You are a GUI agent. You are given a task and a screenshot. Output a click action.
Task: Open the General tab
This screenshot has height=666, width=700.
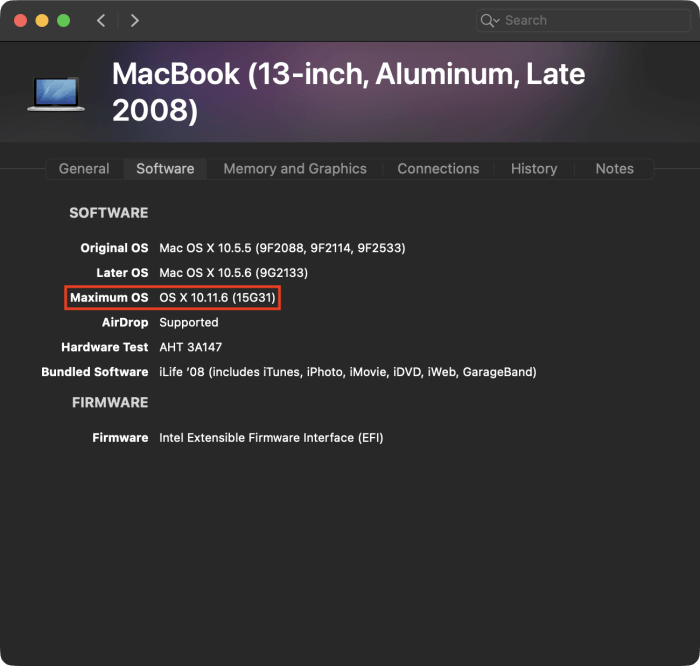(84, 169)
